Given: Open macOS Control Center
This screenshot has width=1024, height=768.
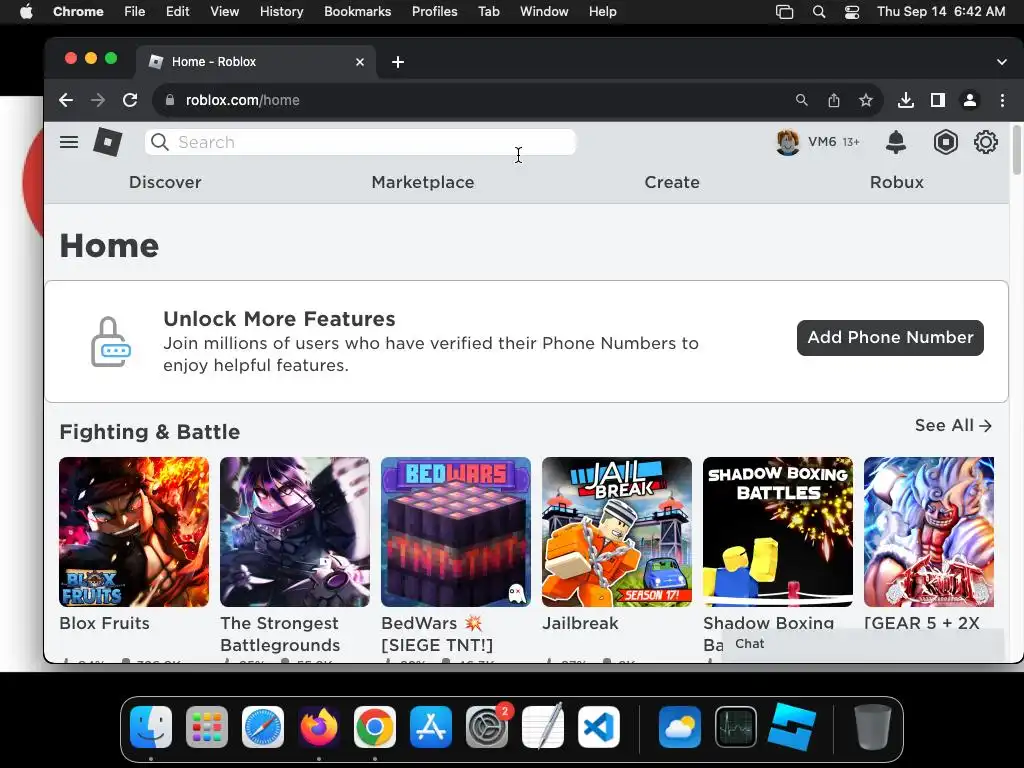Looking at the screenshot, I should click(x=852, y=12).
